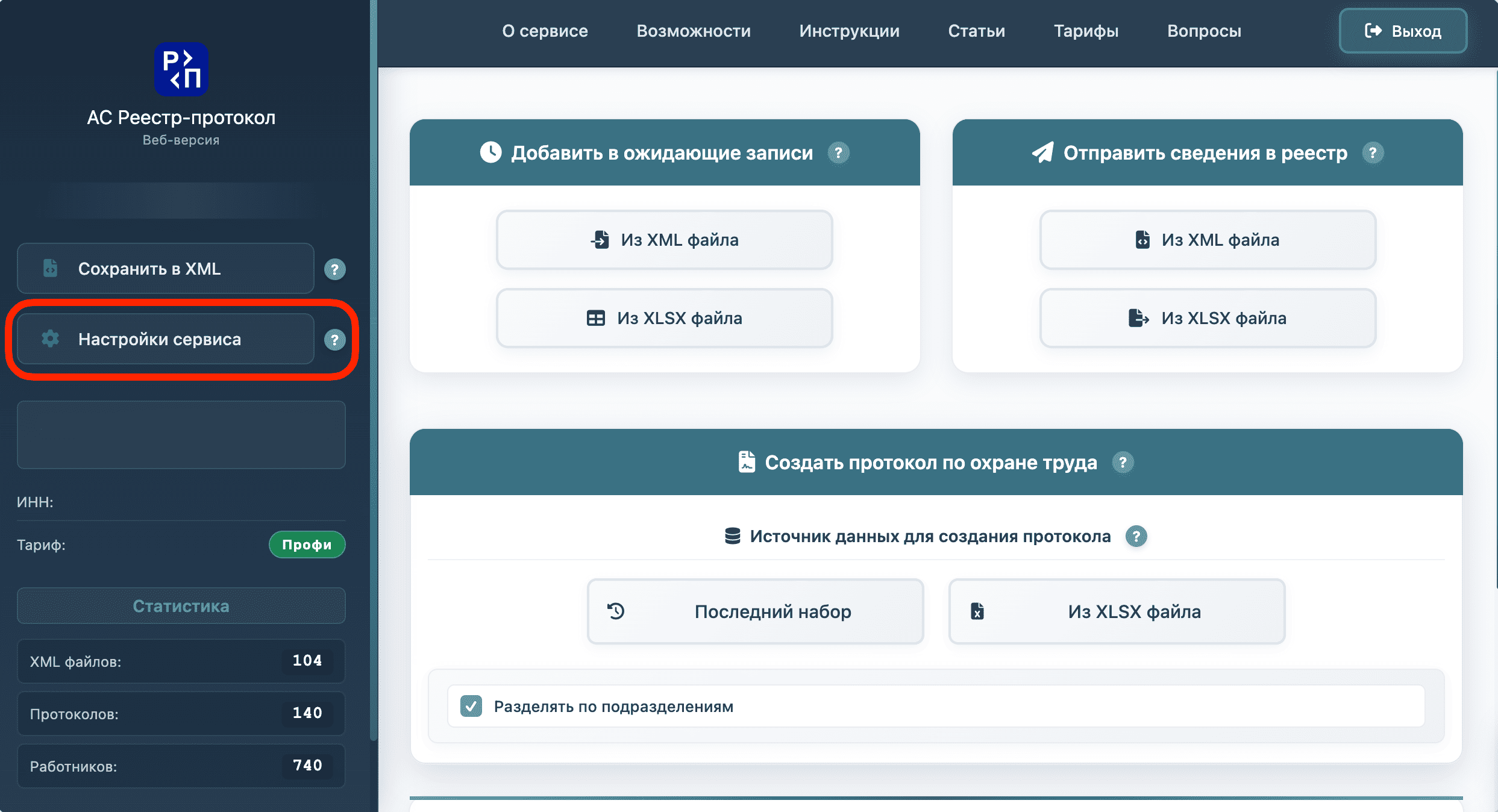This screenshot has height=812, width=1498.
Task: Add pending records Из XML файла
Action: [x=665, y=240]
